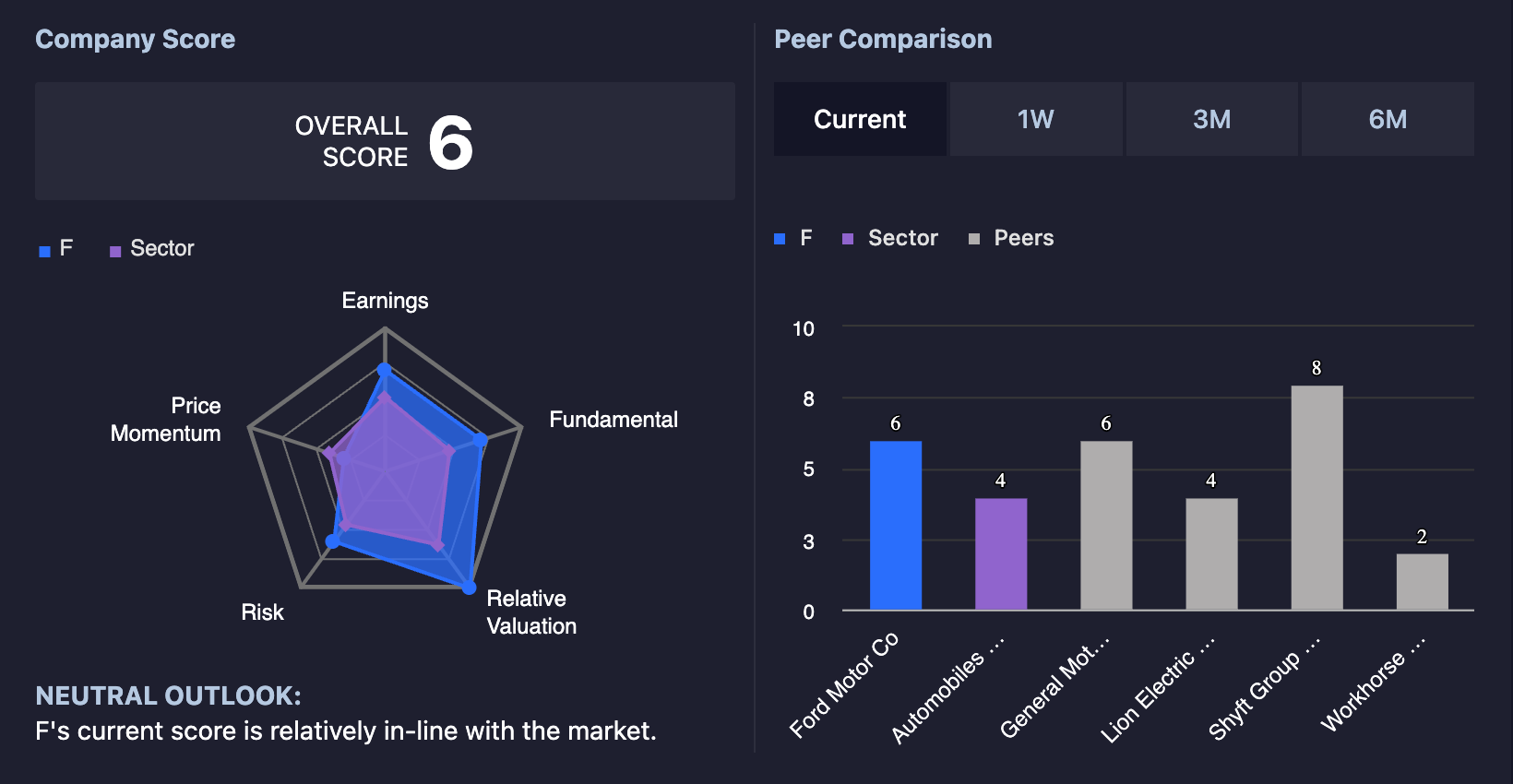Image resolution: width=1513 pixels, height=784 pixels.
Task: Click the purple Automobiles sector bar
Action: 1001,554
